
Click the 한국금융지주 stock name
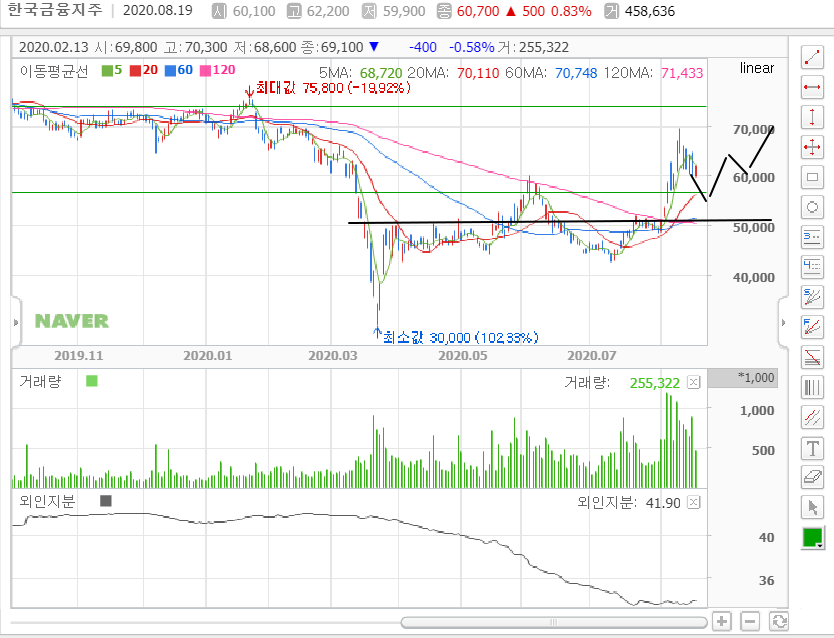pos(54,10)
